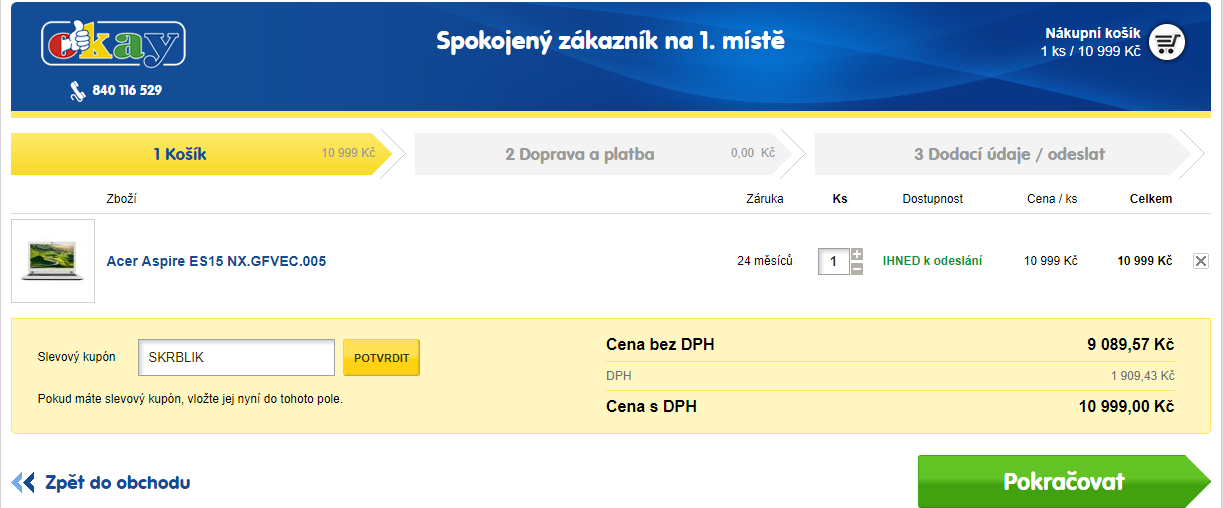Click the POTVRDIT coupon button
The height and width of the screenshot is (508, 1223).
(x=381, y=357)
